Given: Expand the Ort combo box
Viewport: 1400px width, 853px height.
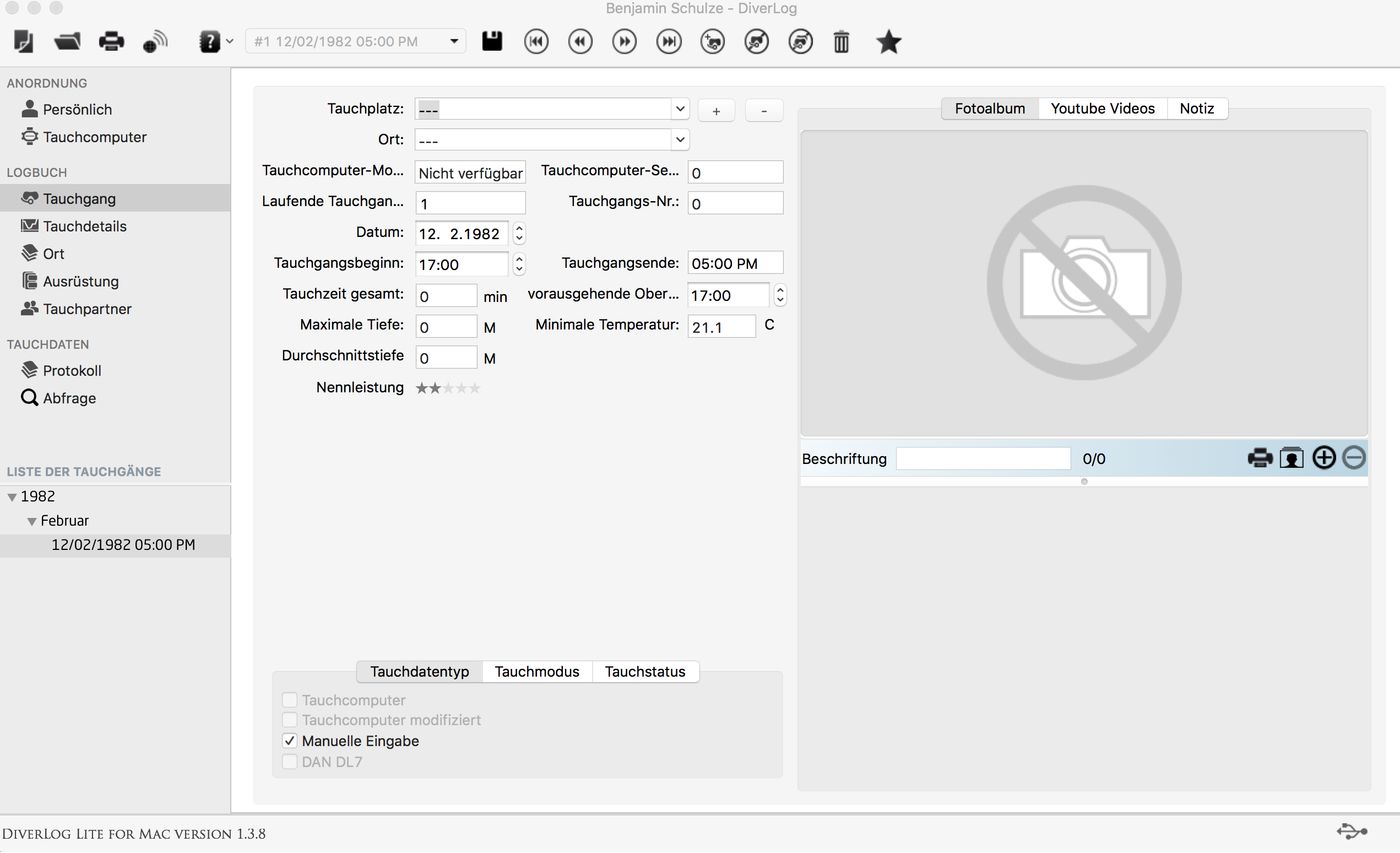Looking at the screenshot, I should pos(679,140).
